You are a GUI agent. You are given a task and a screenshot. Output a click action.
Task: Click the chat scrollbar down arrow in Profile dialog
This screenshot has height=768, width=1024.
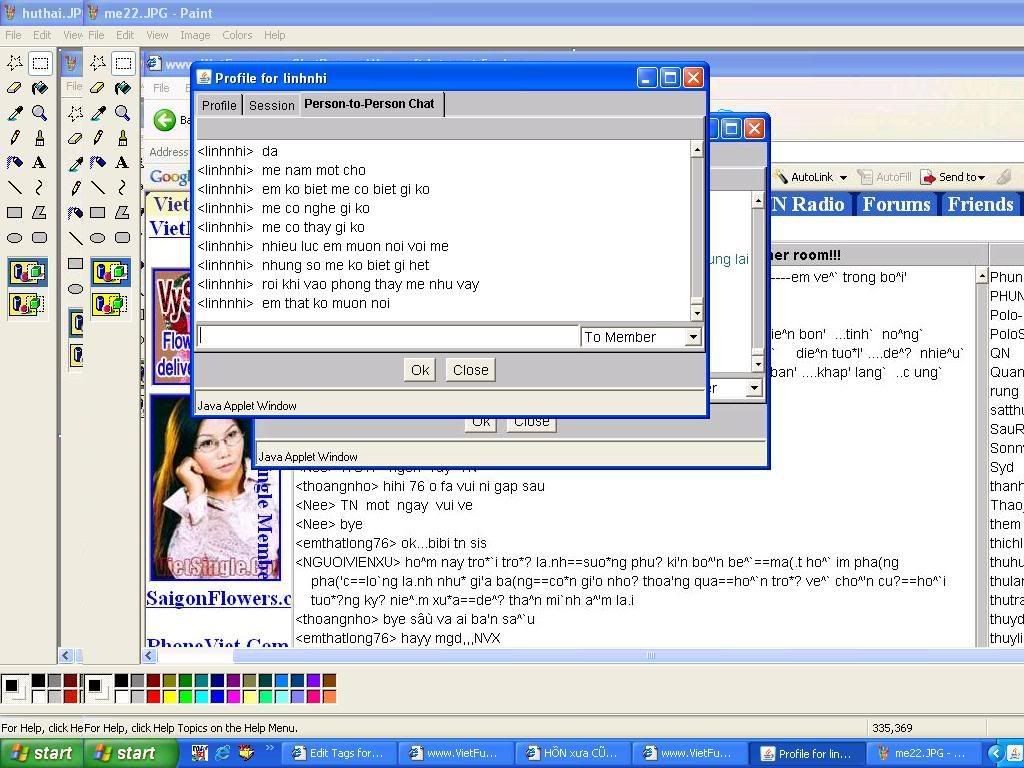point(697,313)
